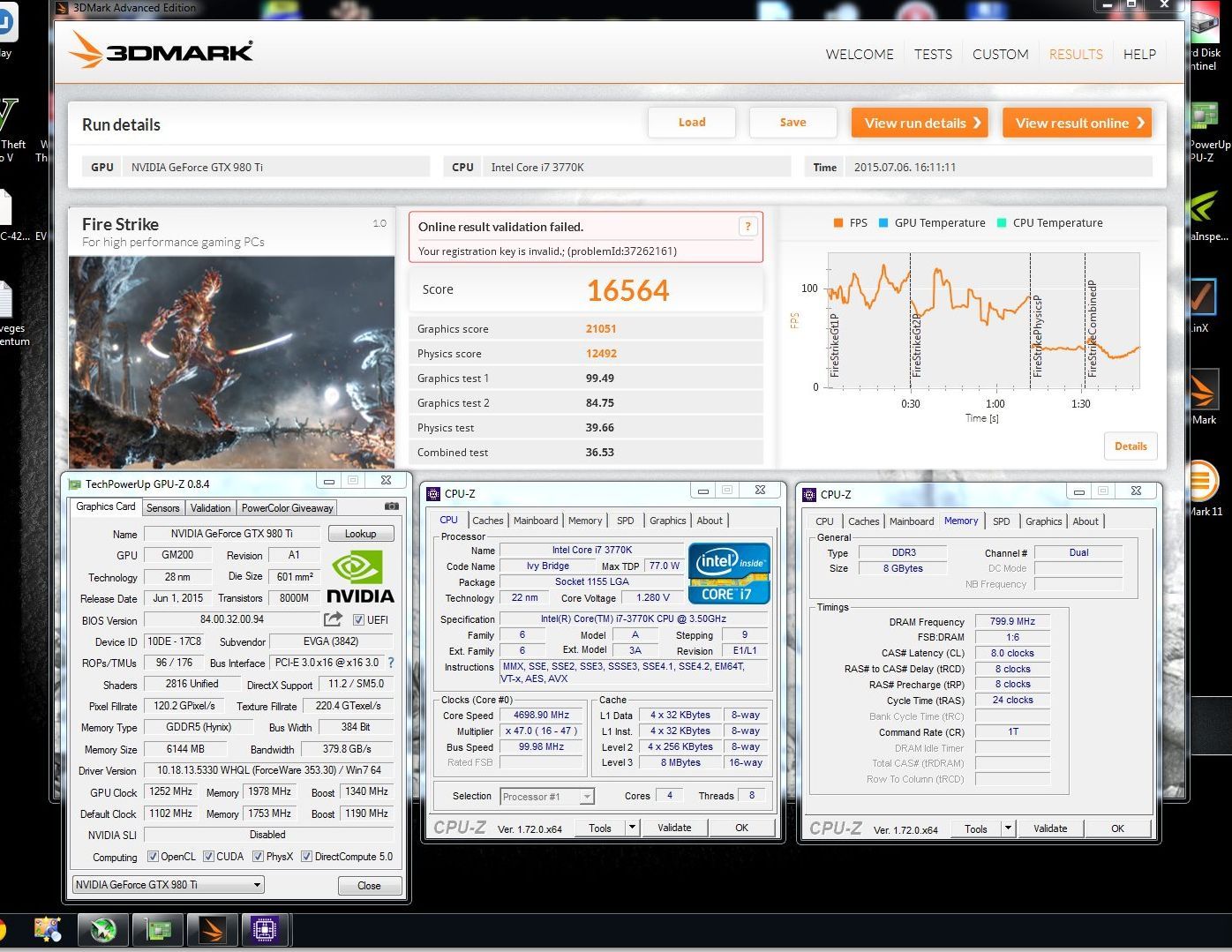
Task: Switch to 3DMark from the taskbar
Action: point(212,930)
